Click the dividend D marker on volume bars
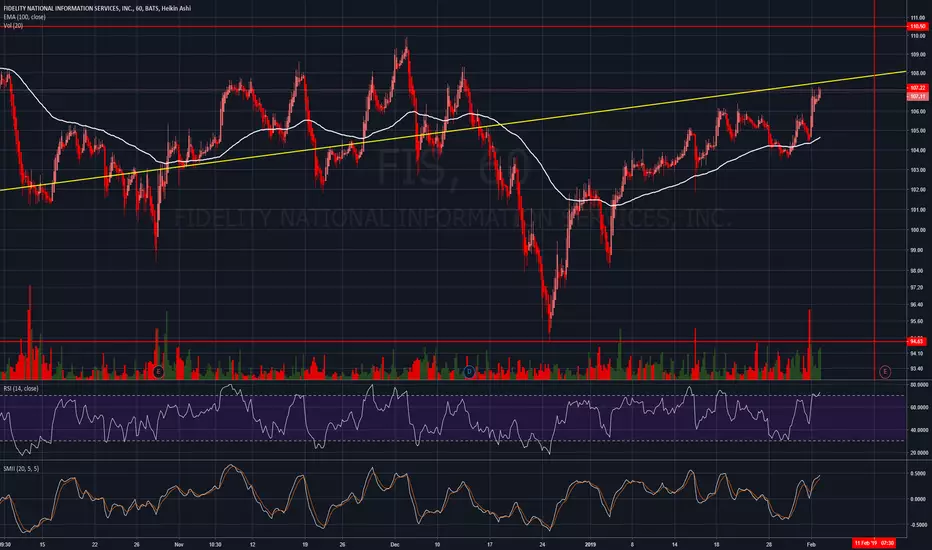The height and width of the screenshot is (550, 932). [469, 372]
